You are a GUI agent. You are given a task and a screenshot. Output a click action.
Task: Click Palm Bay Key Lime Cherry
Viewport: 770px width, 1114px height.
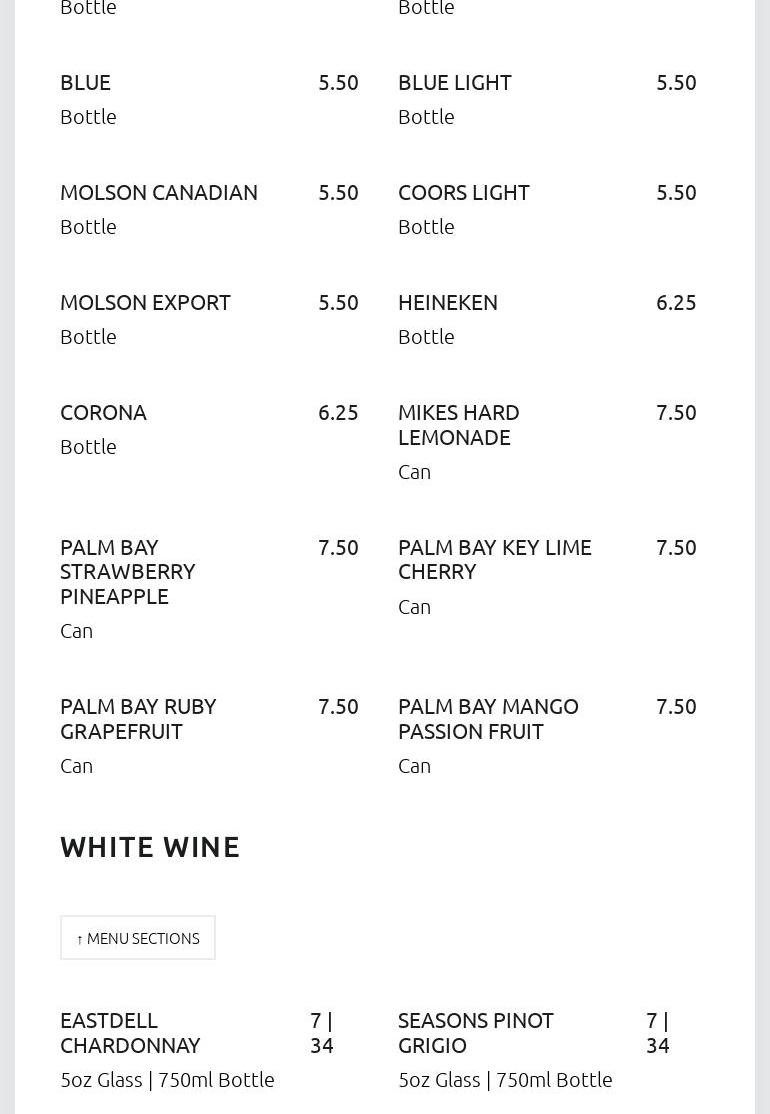click(x=495, y=559)
